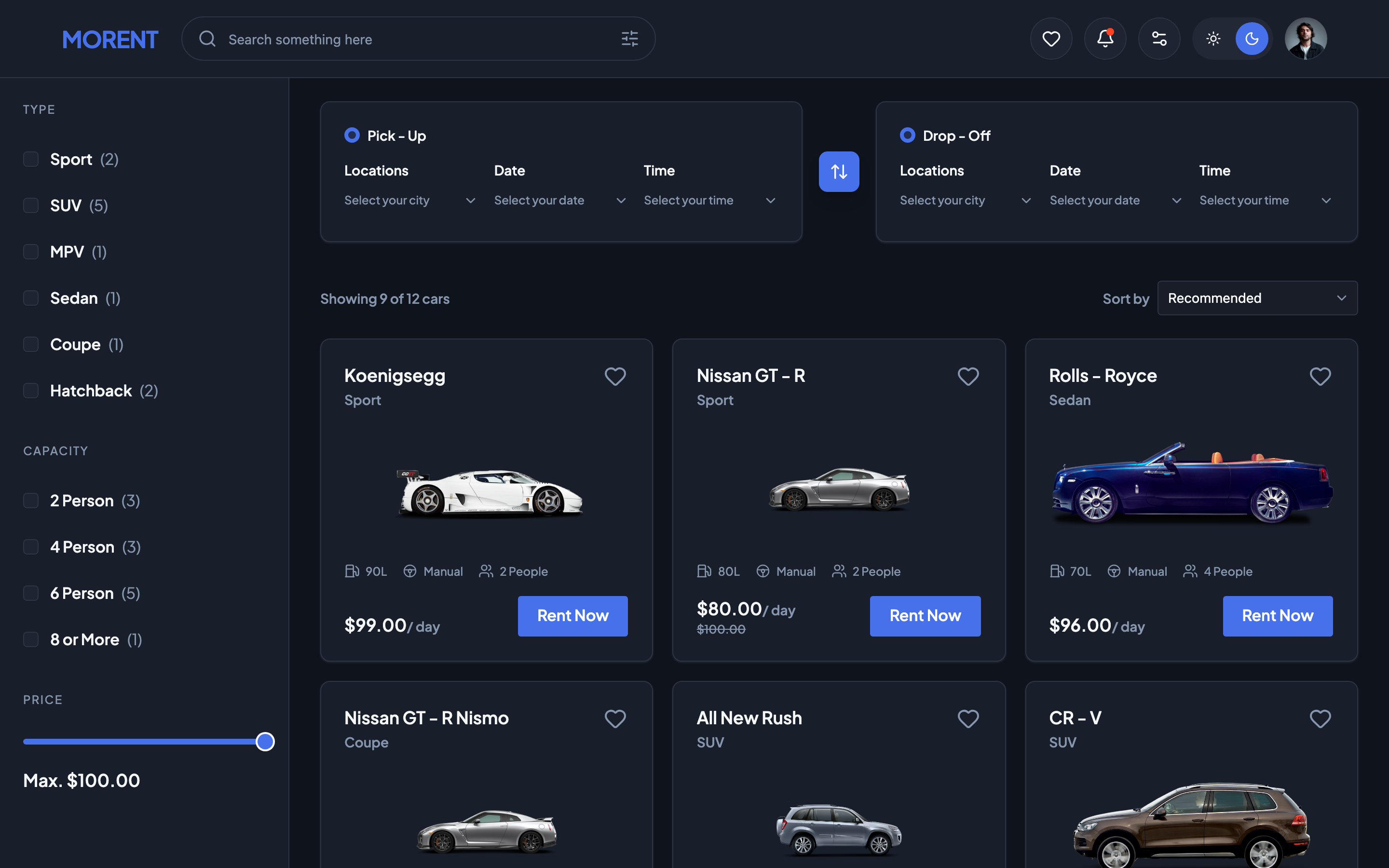Open notifications bell icon

point(1105,39)
